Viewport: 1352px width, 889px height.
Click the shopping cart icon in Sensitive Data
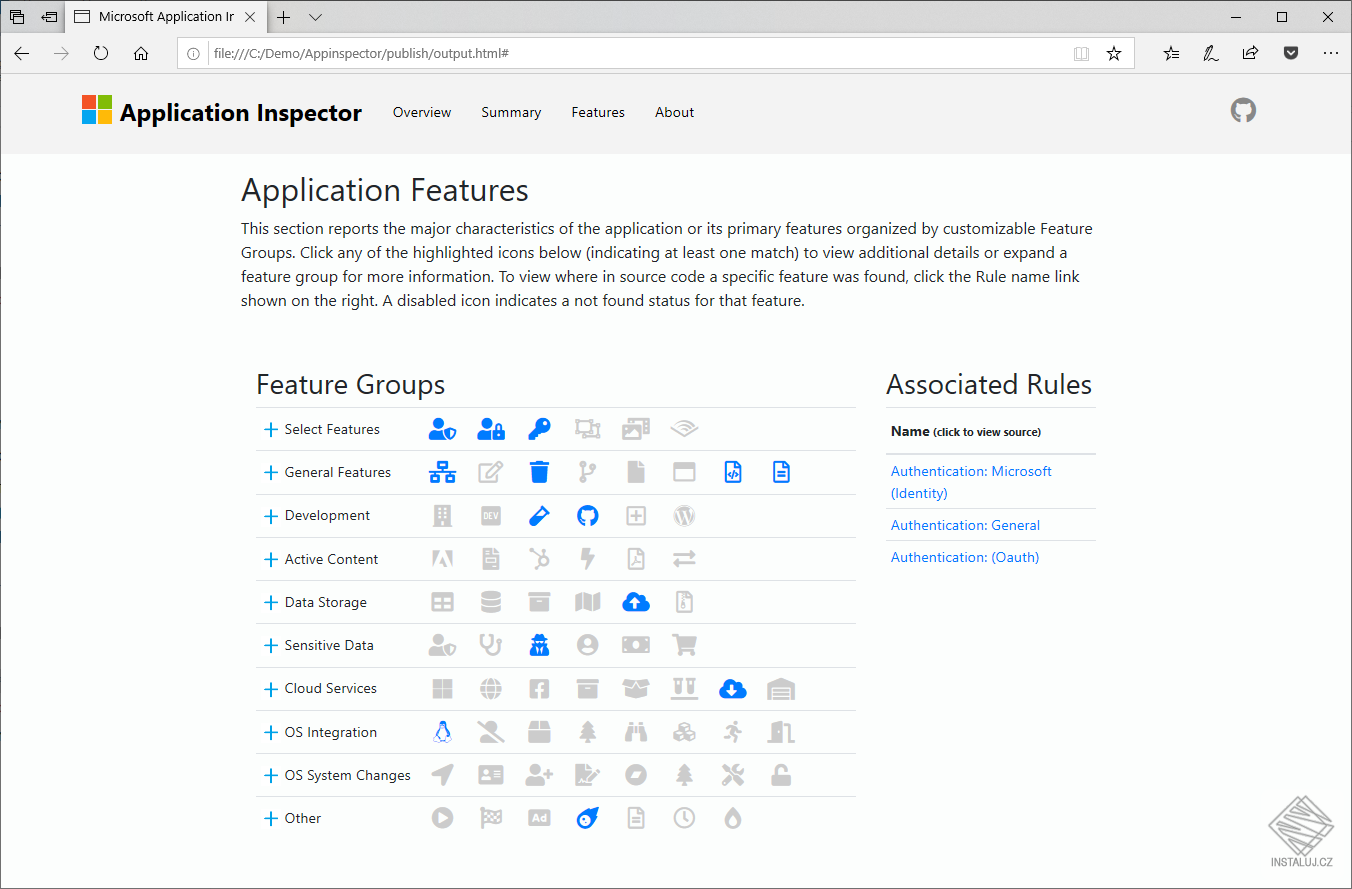pyautogui.click(x=684, y=645)
